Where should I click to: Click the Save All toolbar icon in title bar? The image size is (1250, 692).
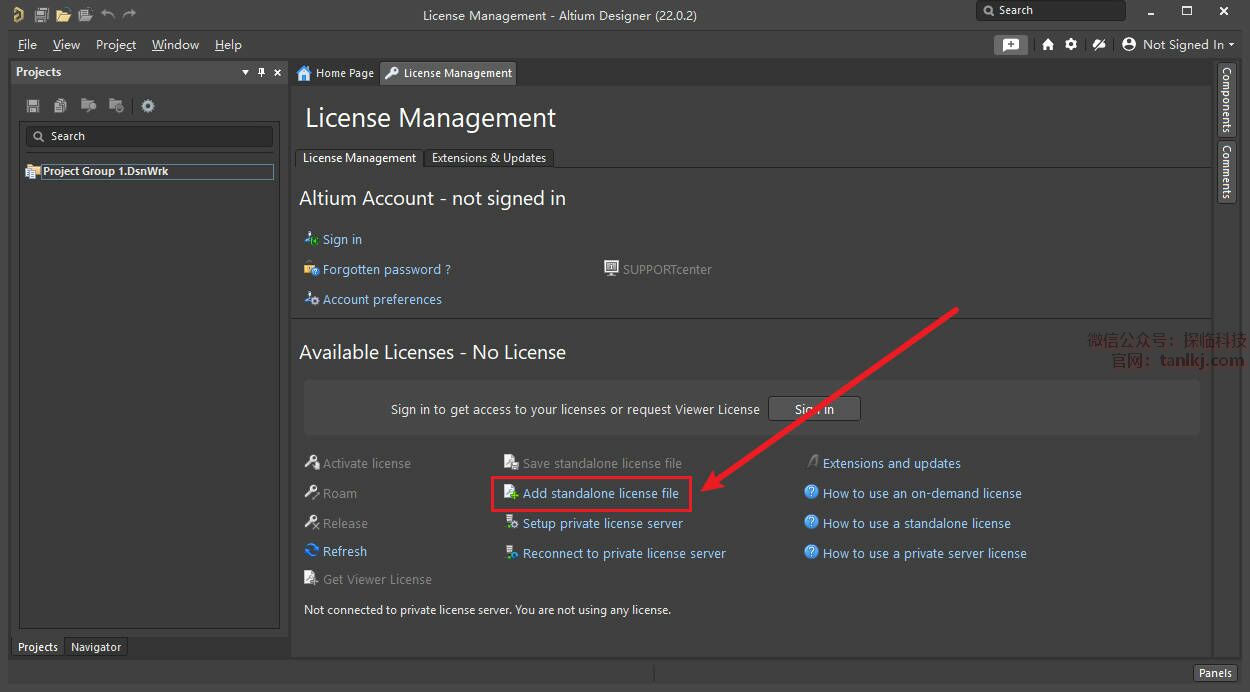[41, 15]
